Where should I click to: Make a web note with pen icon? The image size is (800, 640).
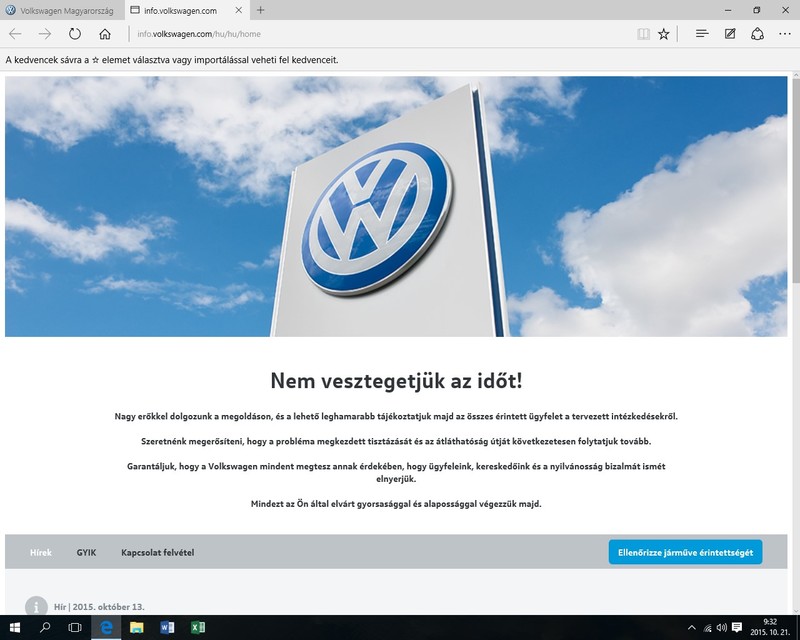coord(730,34)
